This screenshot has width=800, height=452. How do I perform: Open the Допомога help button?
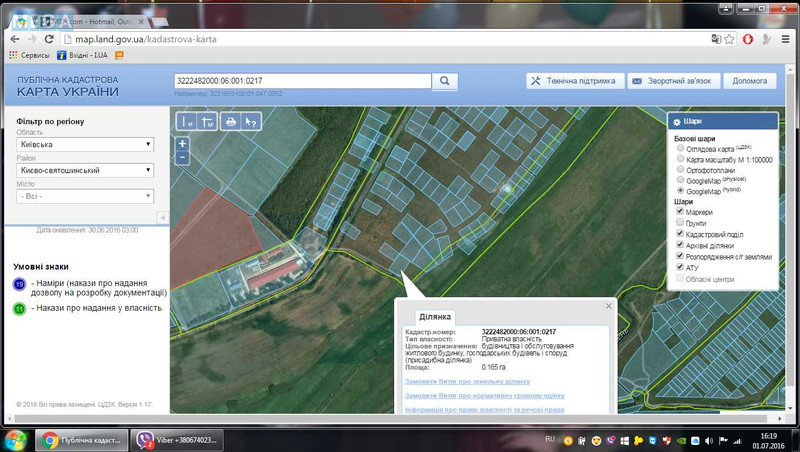tap(749, 81)
